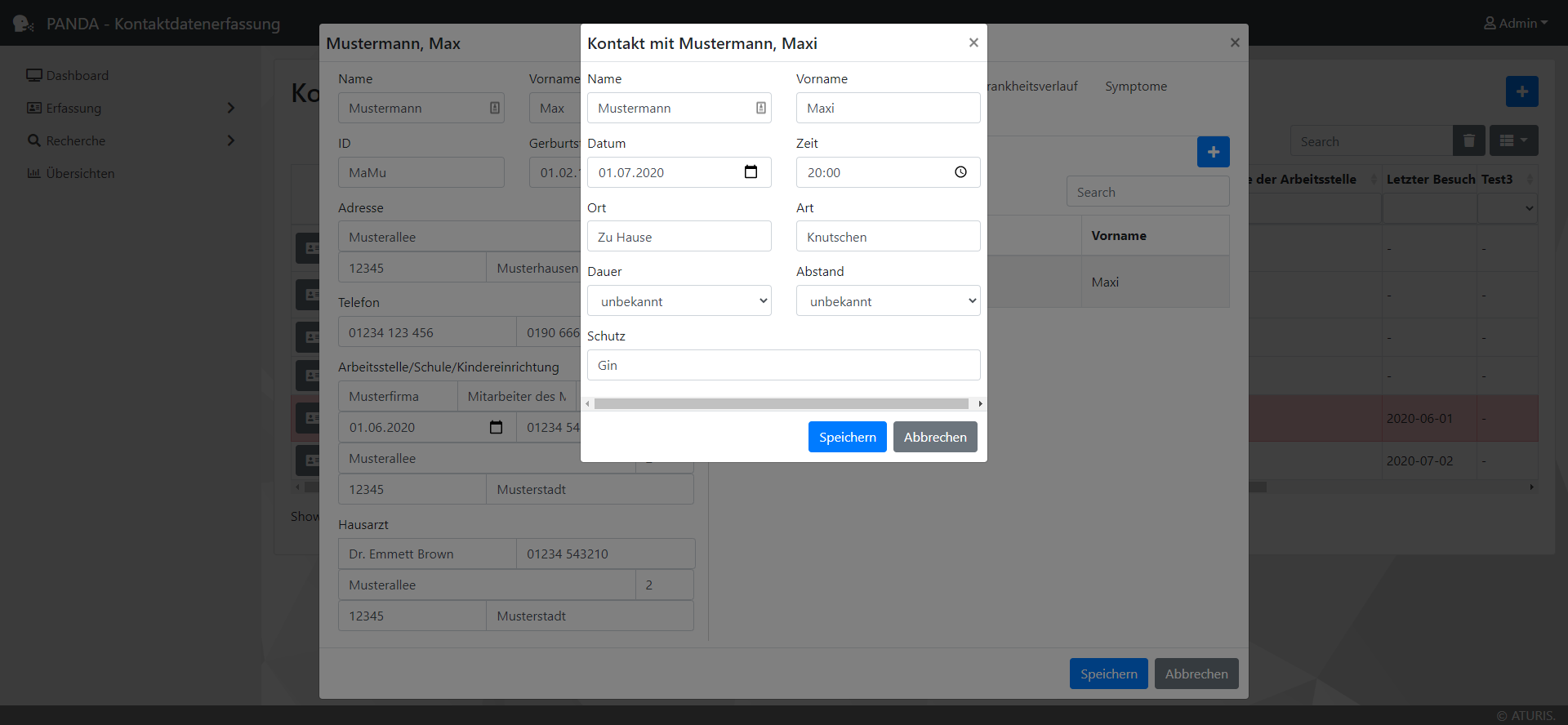Open the Abstand dropdown
The height and width of the screenshot is (725, 1568).
coord(889,300)
